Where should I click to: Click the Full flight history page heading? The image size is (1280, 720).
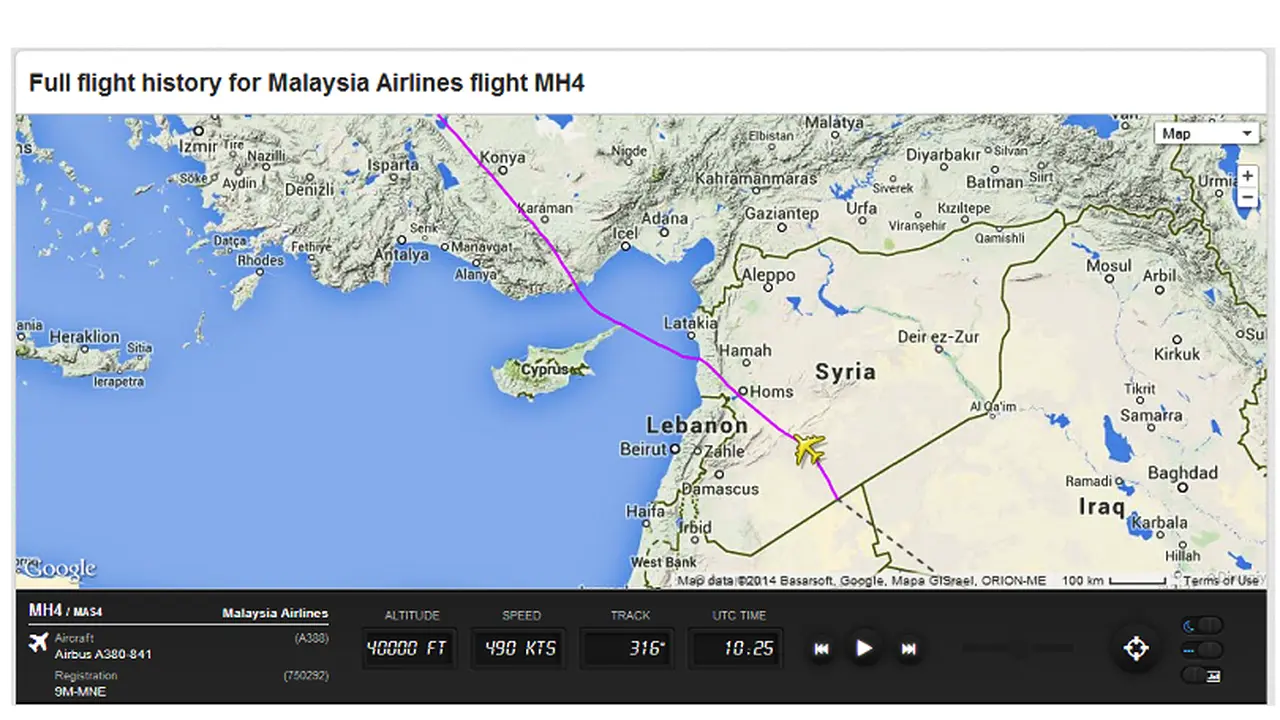(x=306, y=82)
